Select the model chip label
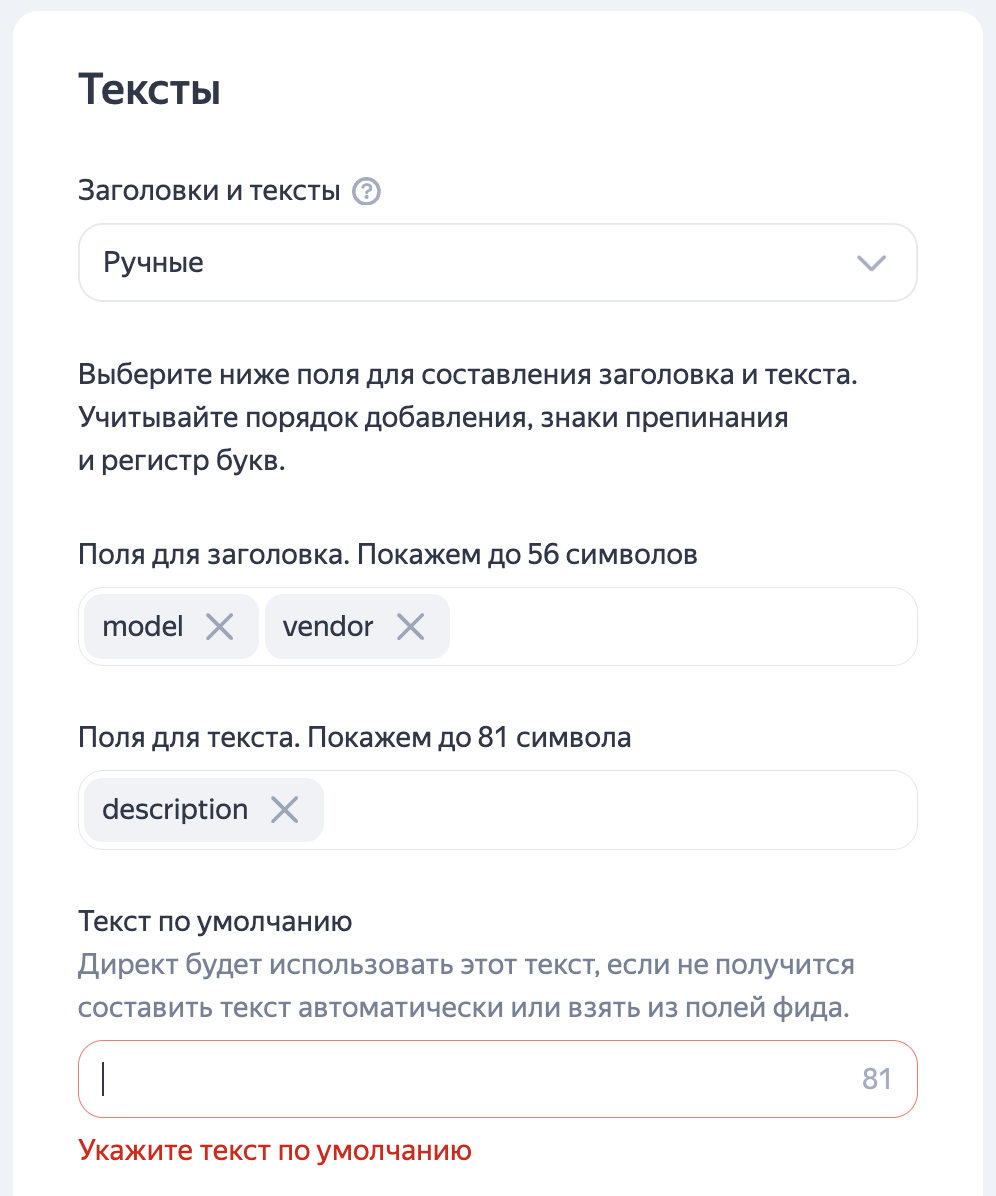This screenshot has height=1196, width=996. coord(143,627)
